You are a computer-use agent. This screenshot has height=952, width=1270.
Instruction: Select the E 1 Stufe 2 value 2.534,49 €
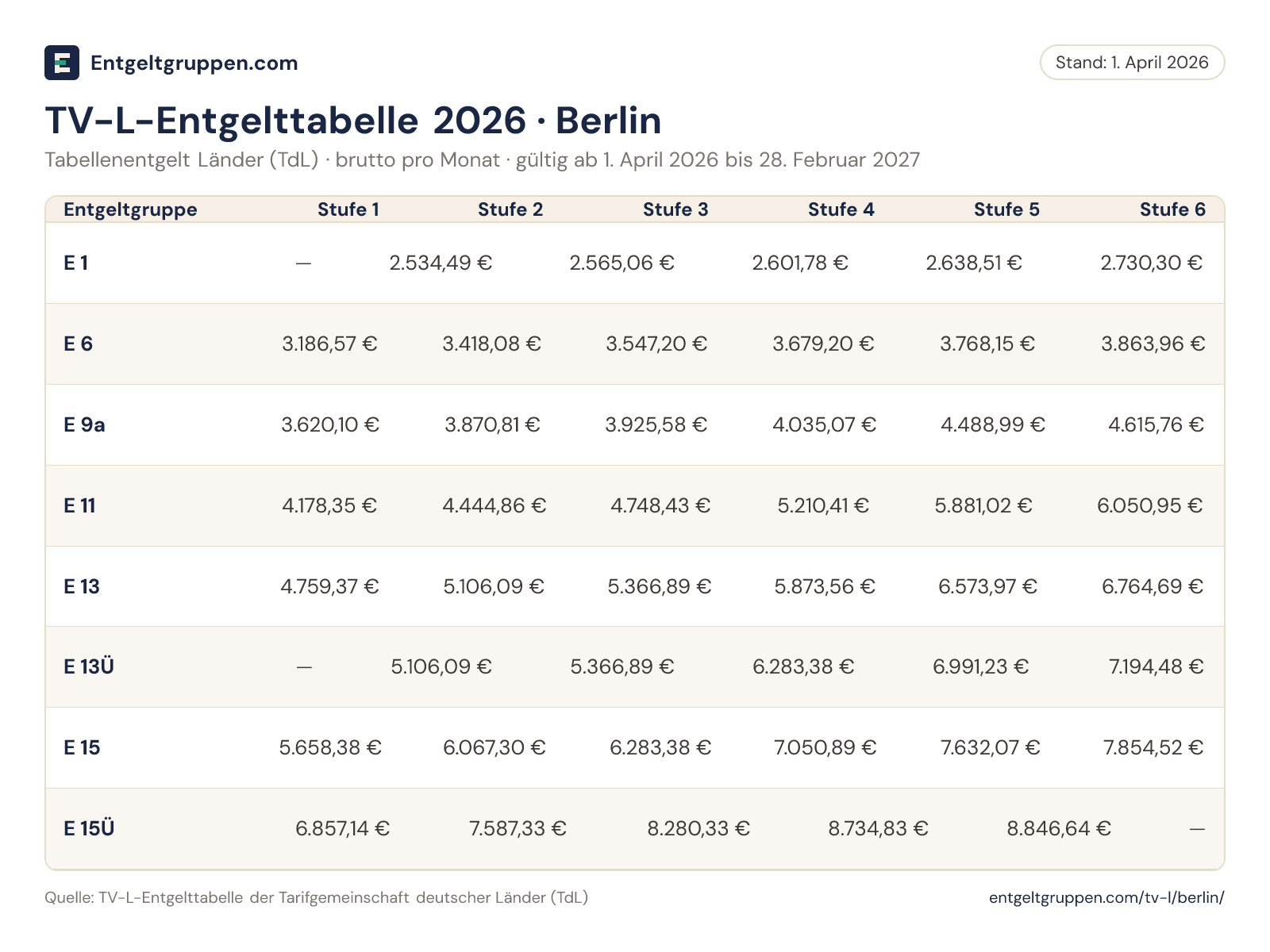point(441,263)
